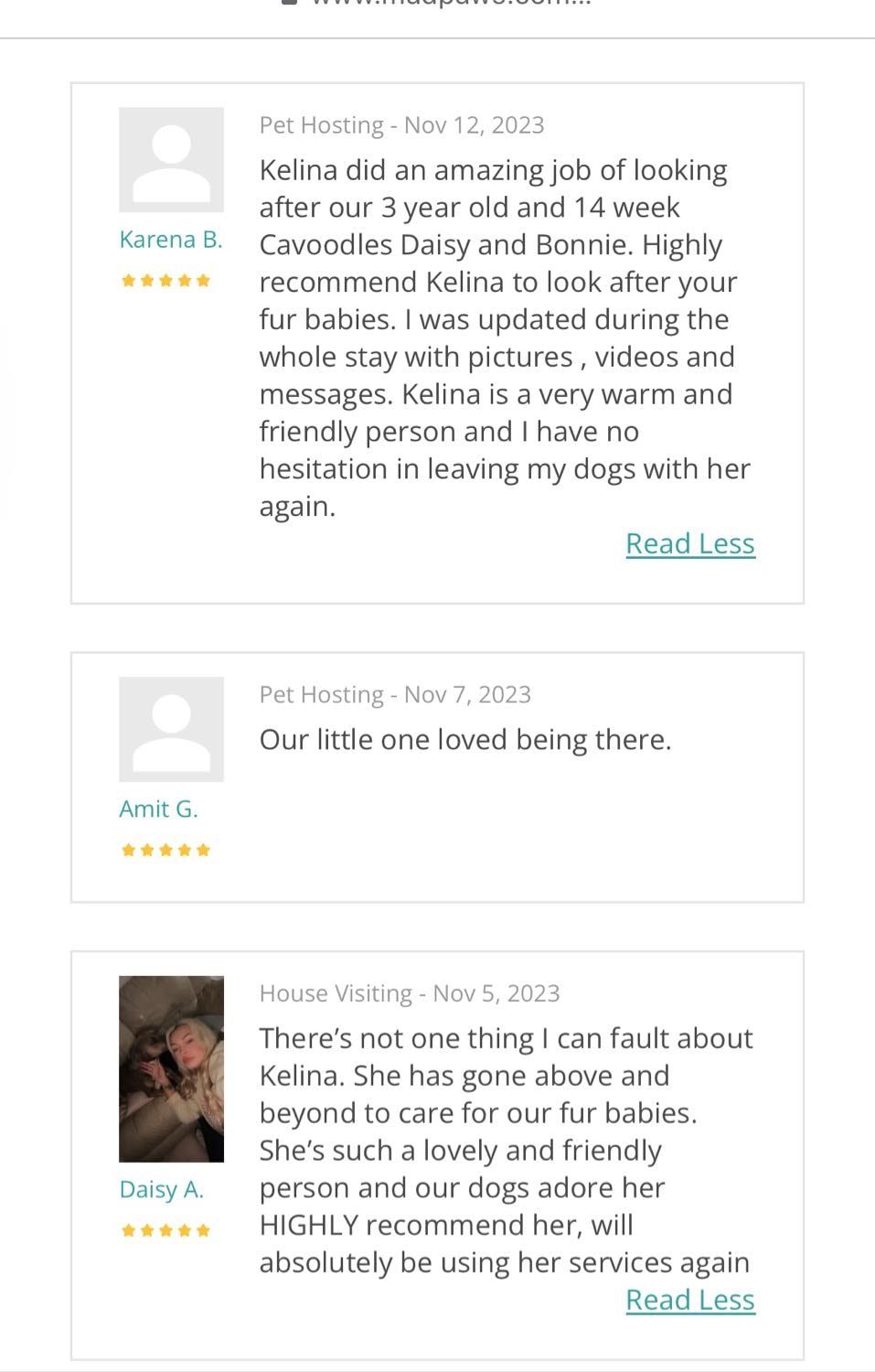Image resolution: width=875 pixels, height=1372 pixels.
Task: Collapse Daisy's review with Read Less
Action: pyautogui.click(x=690, y=1300)
